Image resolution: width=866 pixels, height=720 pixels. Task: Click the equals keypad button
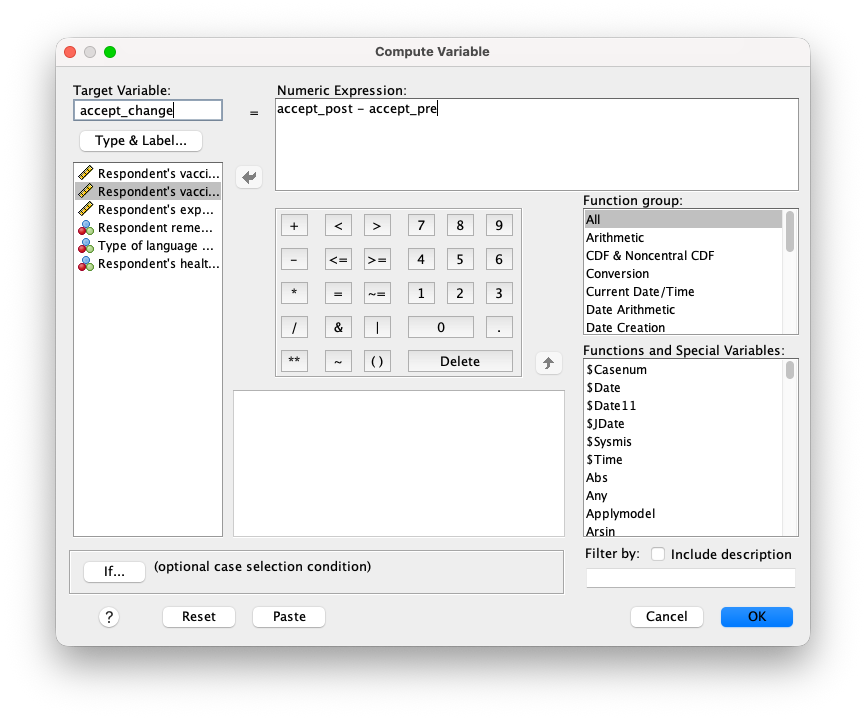[x=338, y=293]
